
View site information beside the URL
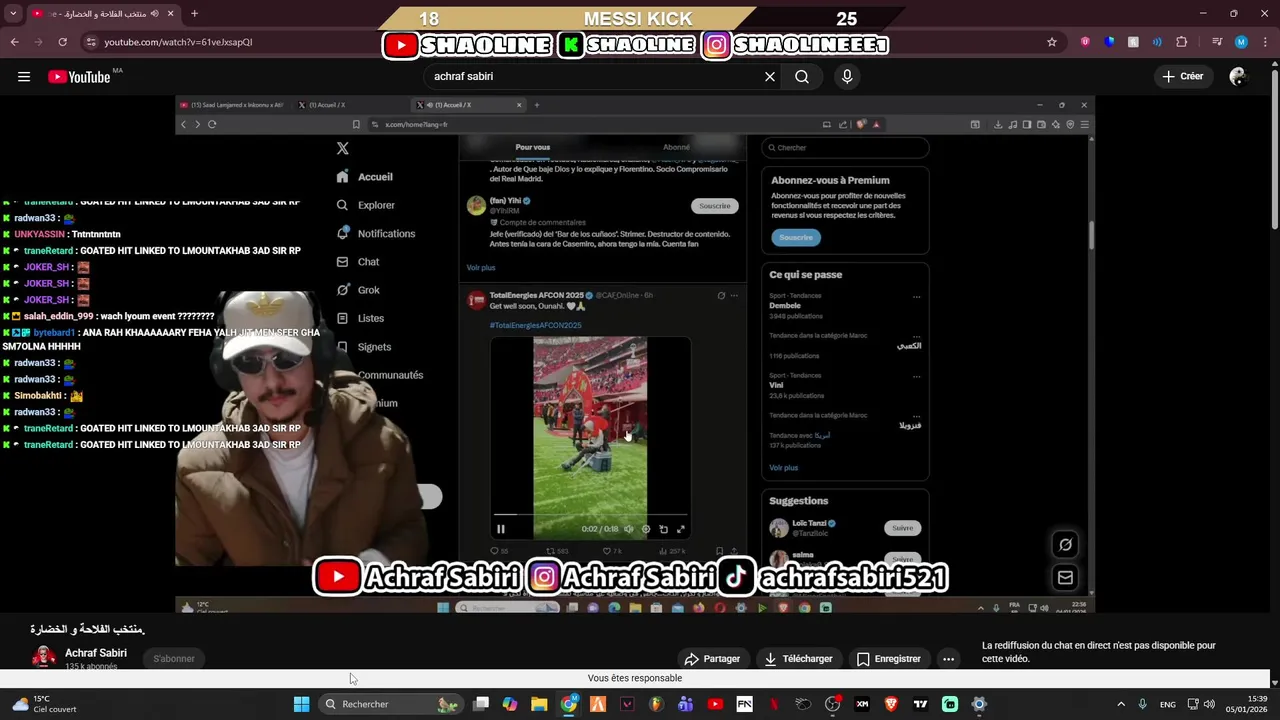(x=91, y=42)
